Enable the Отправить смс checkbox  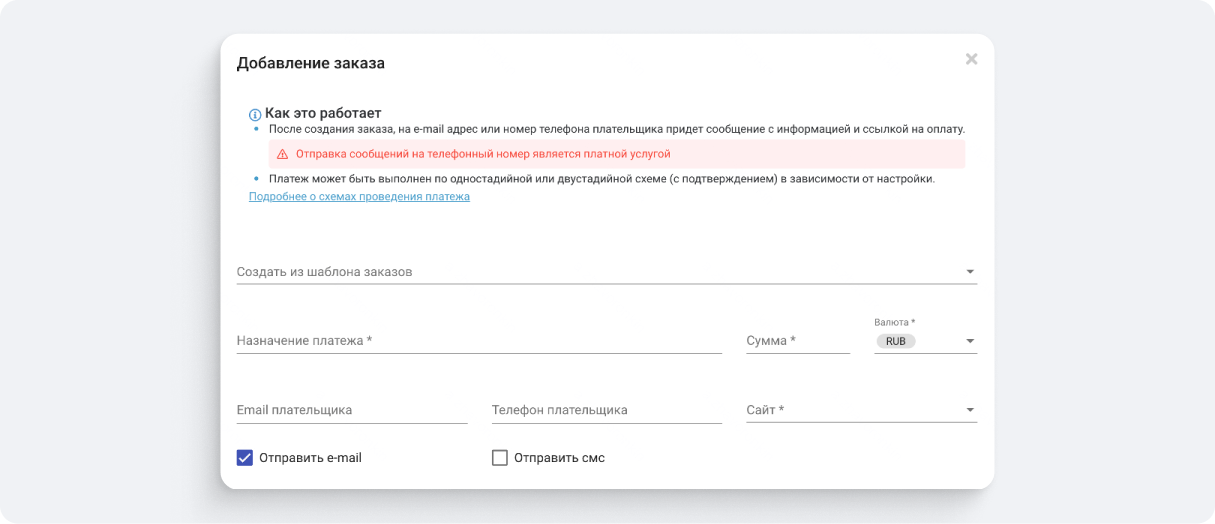[x=500, y=458]
